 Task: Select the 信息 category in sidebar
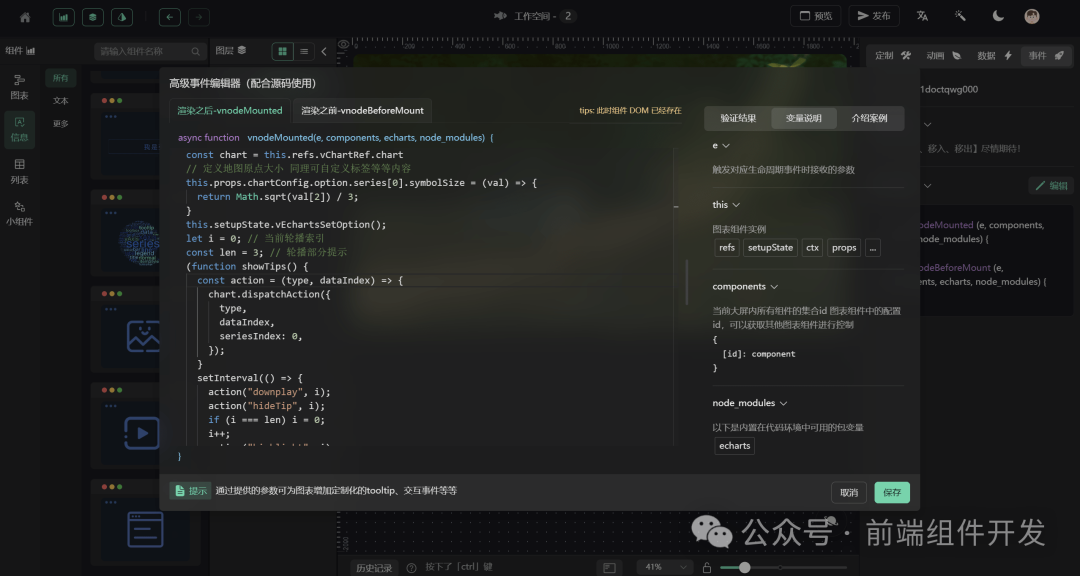[x=19, y=130]
